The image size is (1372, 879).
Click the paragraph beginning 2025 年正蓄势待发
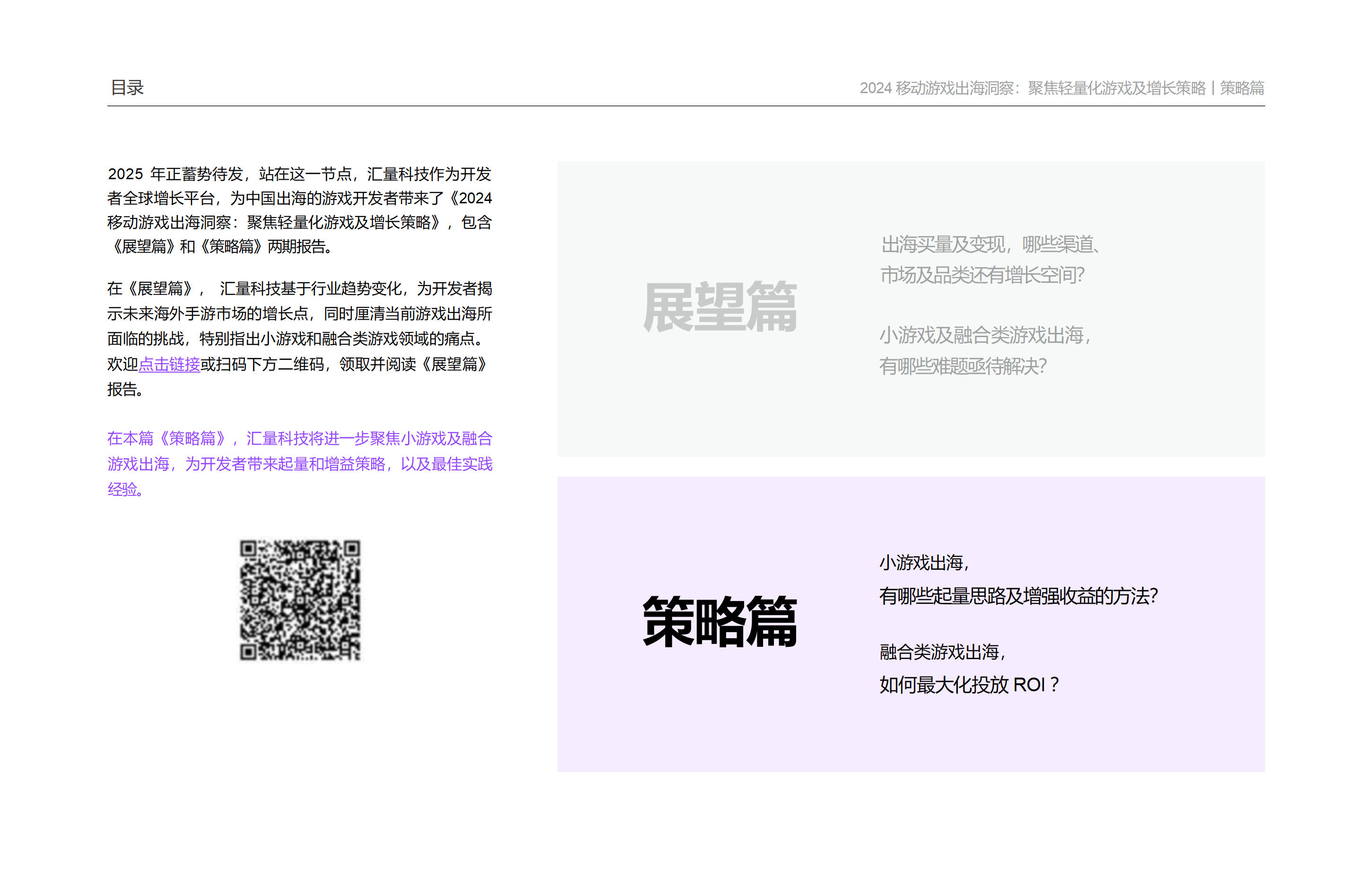tap(300, 210)
